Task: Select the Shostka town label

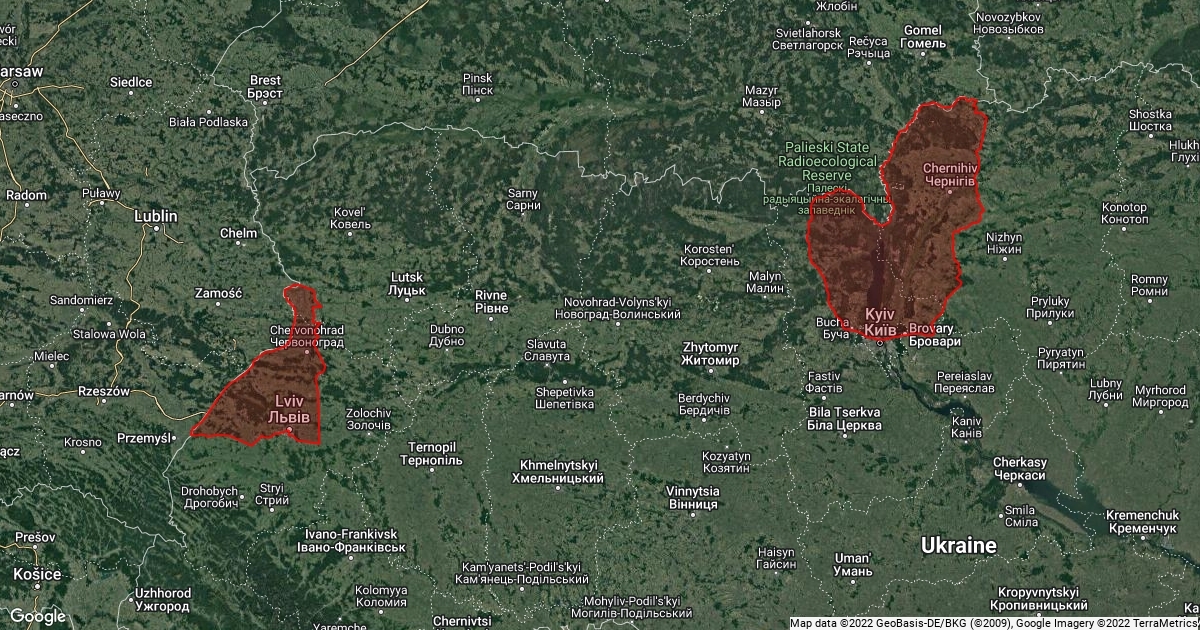Action: point(1149,120)
